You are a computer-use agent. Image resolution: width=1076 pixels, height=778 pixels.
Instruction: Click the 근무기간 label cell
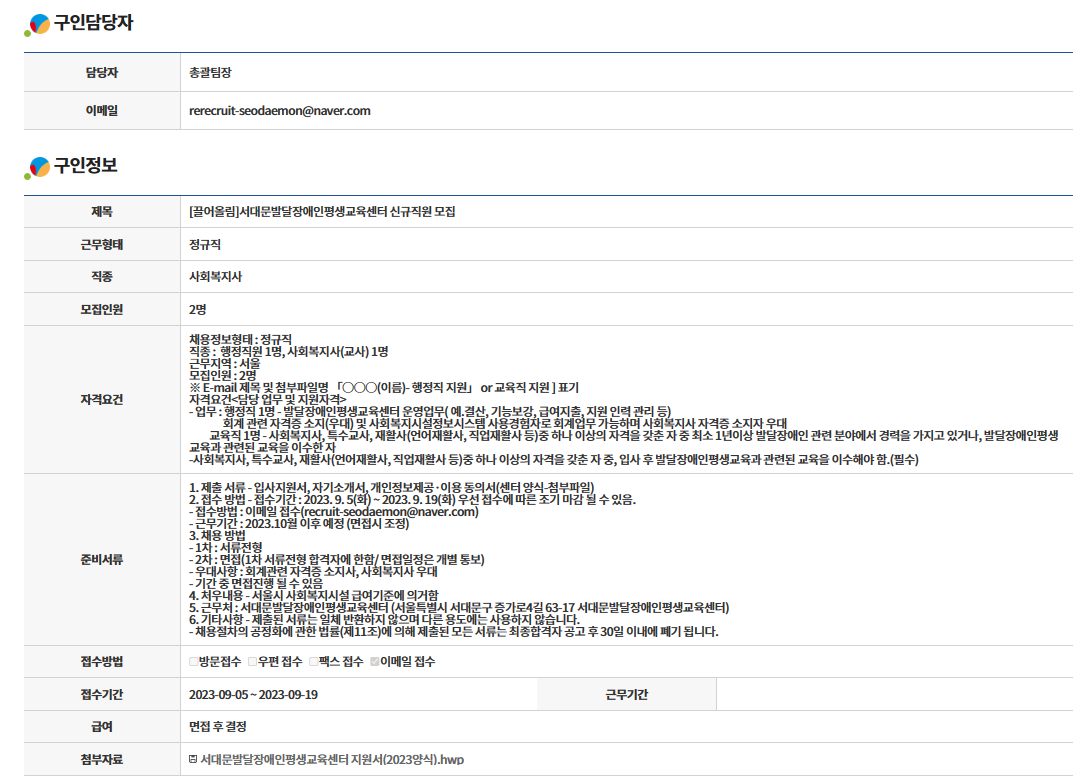(626, 694)
